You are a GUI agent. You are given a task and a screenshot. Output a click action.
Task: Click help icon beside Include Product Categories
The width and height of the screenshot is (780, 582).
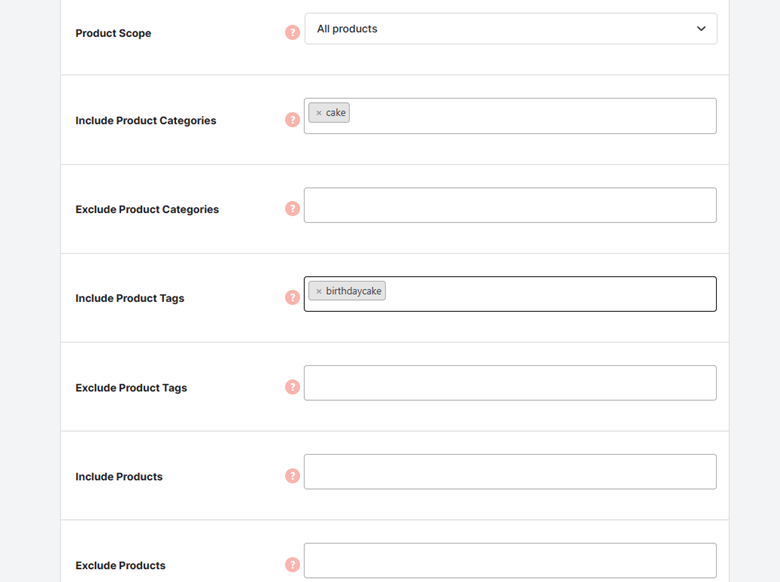(292, 120)
